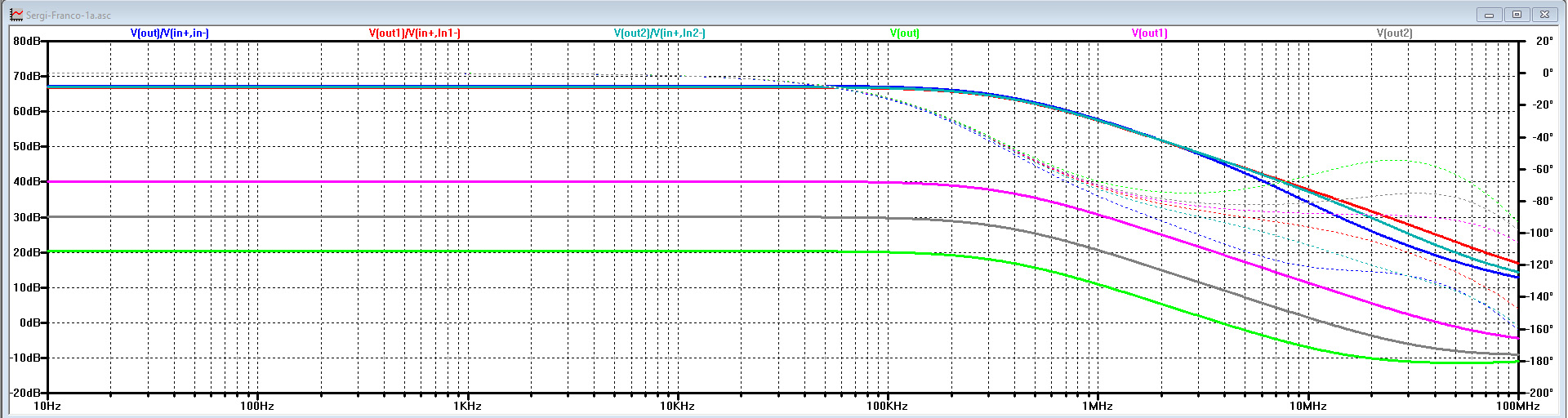1568x418 pixels.
Task: Click the -180° phase axis label
Action: [x=1540, y=361]
